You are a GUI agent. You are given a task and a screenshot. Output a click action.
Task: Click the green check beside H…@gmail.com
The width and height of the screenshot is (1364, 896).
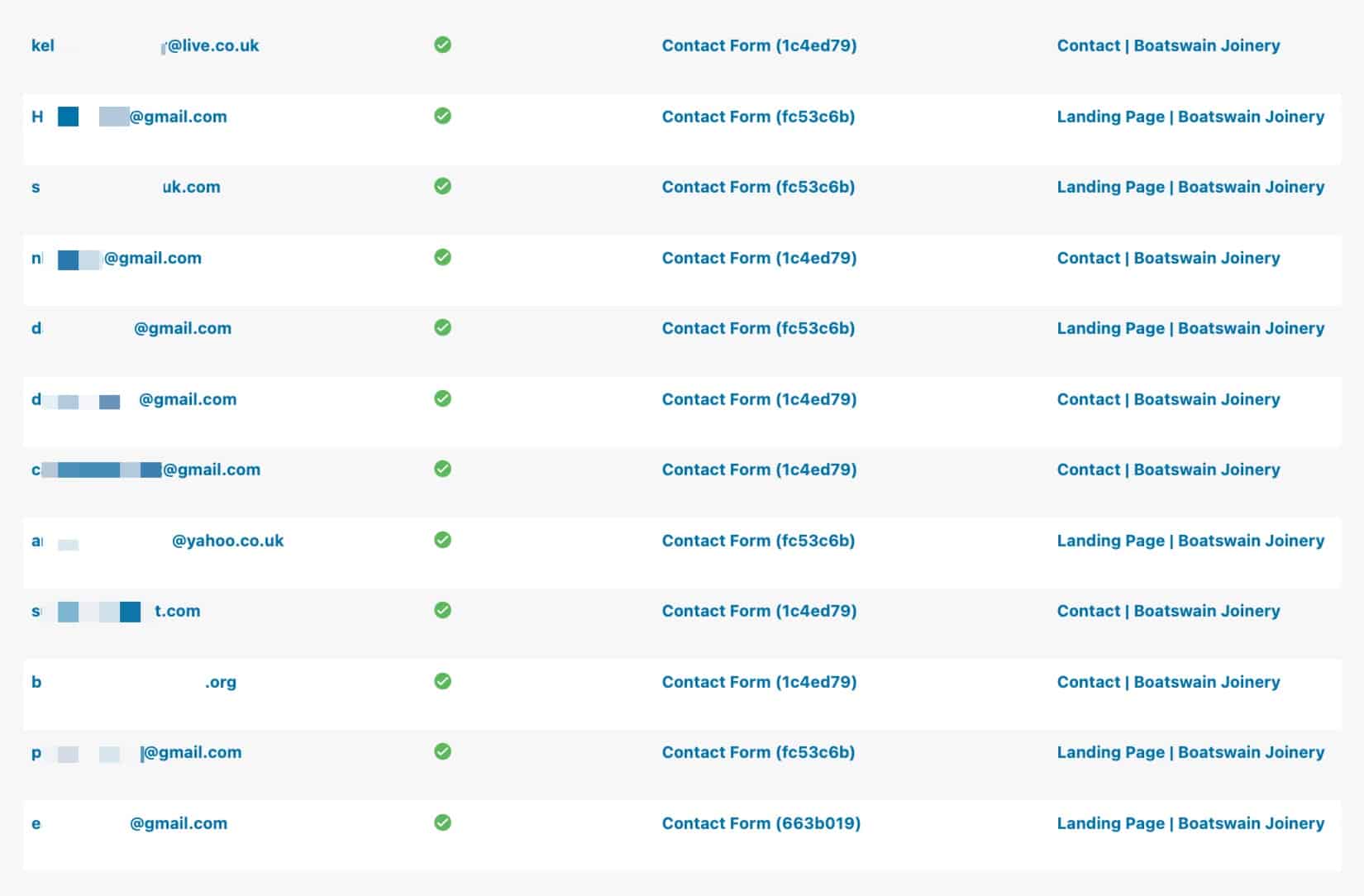443,116
